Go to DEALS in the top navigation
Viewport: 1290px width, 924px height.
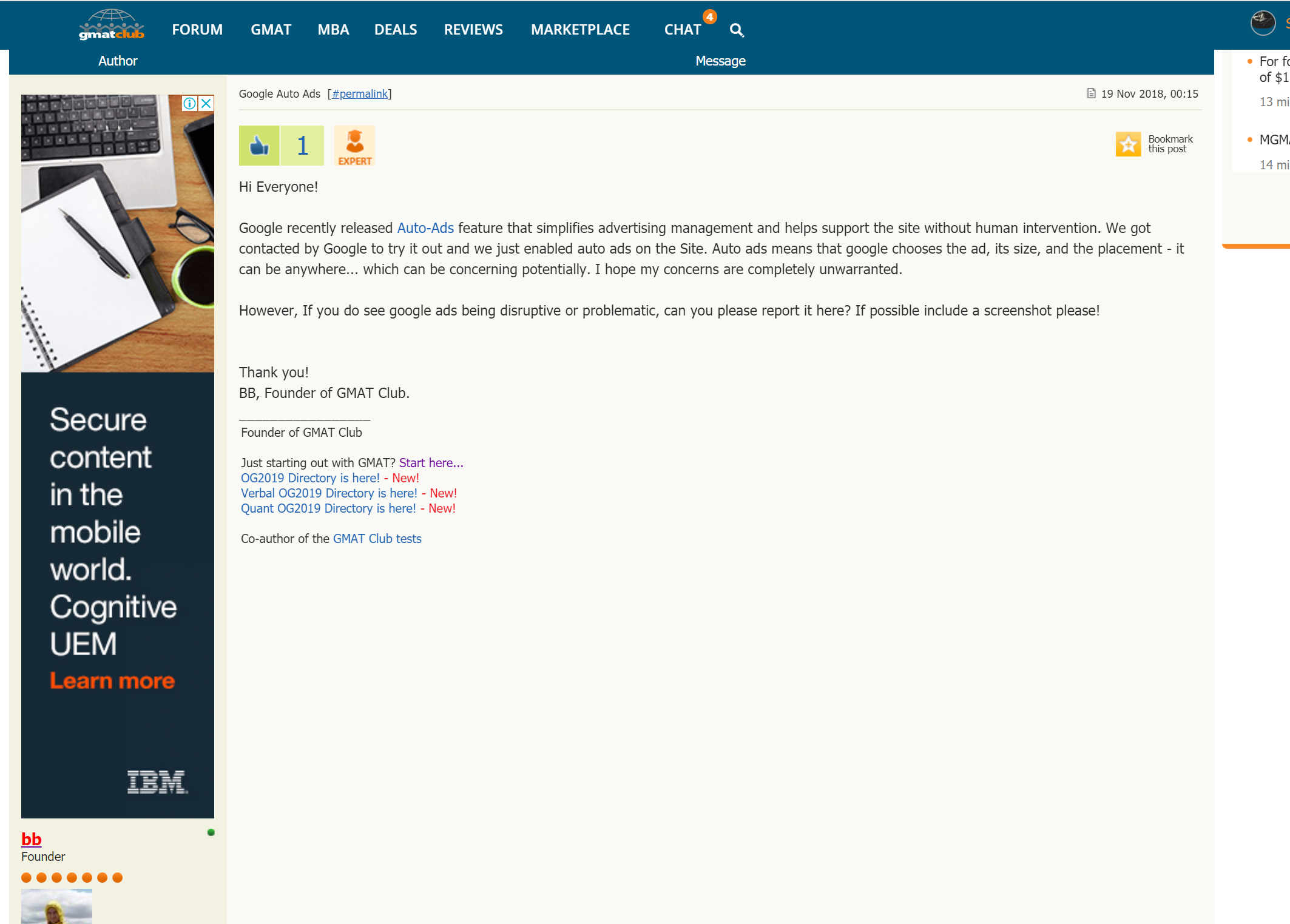point(396,29)
